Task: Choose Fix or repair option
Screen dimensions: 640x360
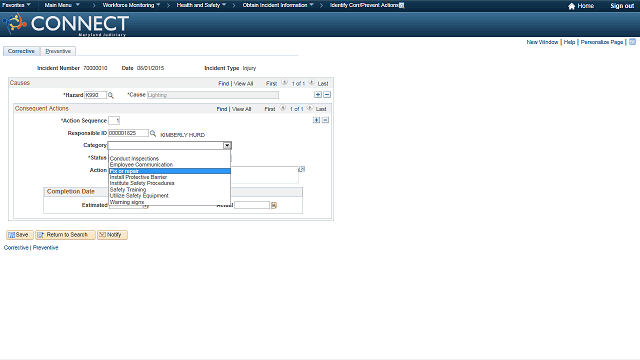Action: coord(169,171)
